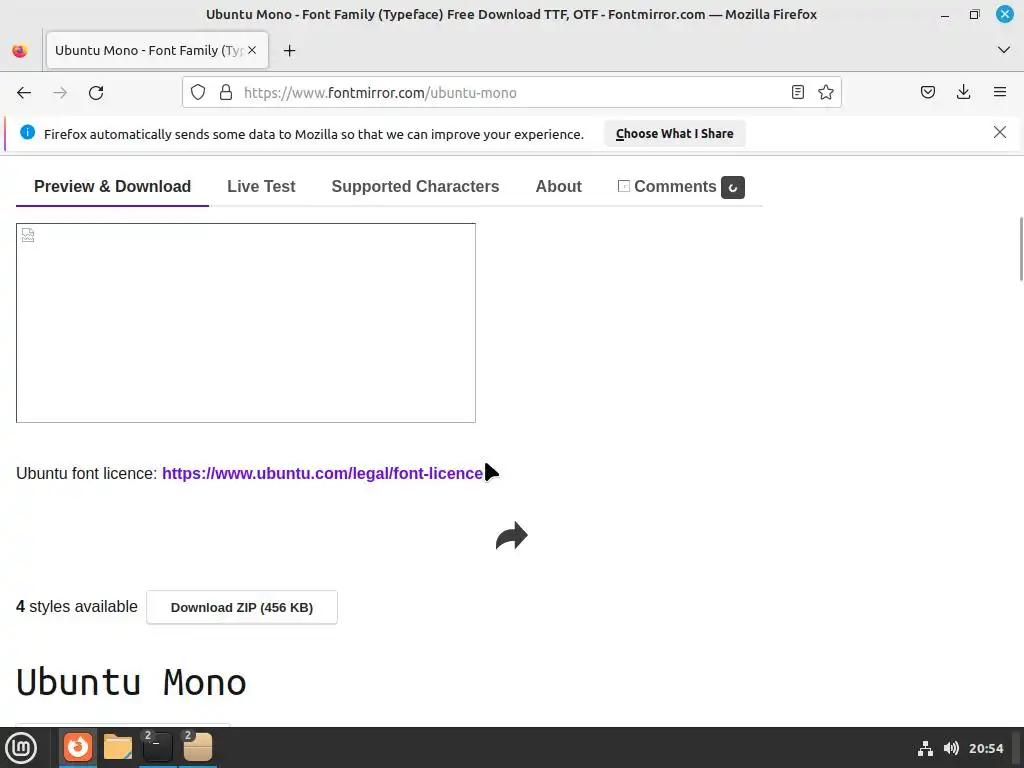The width and height of the screenshot is (1024, 768).
Task: Toggle reader view in the address bar
Action: 797,92
